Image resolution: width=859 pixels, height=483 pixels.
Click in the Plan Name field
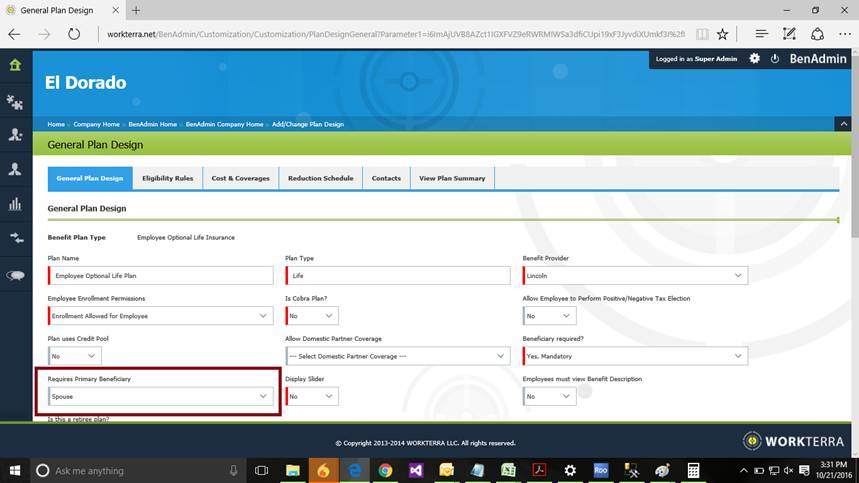161,275
